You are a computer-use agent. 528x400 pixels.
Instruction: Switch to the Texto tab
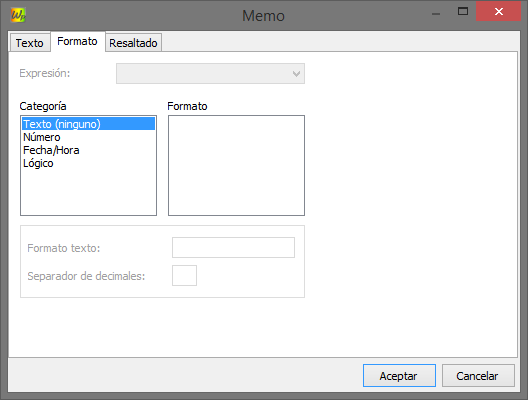click(30, 43)
